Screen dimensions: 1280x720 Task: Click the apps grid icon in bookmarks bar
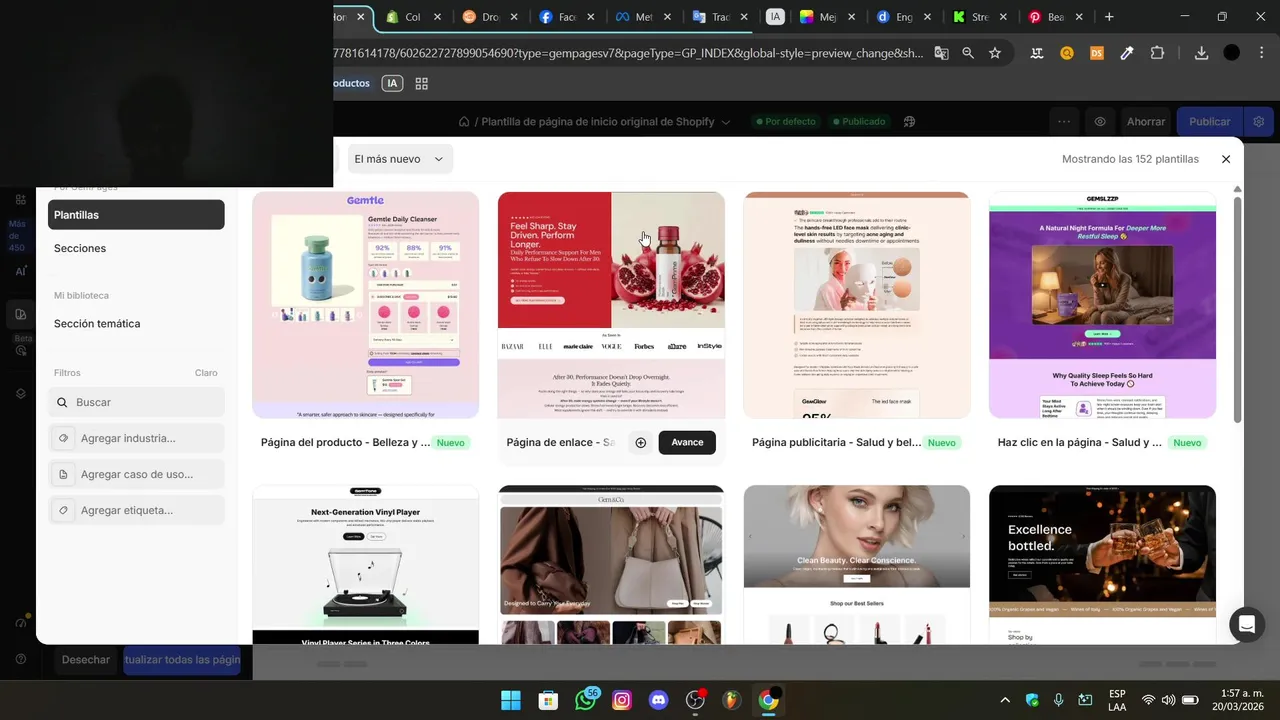point(422,84)
